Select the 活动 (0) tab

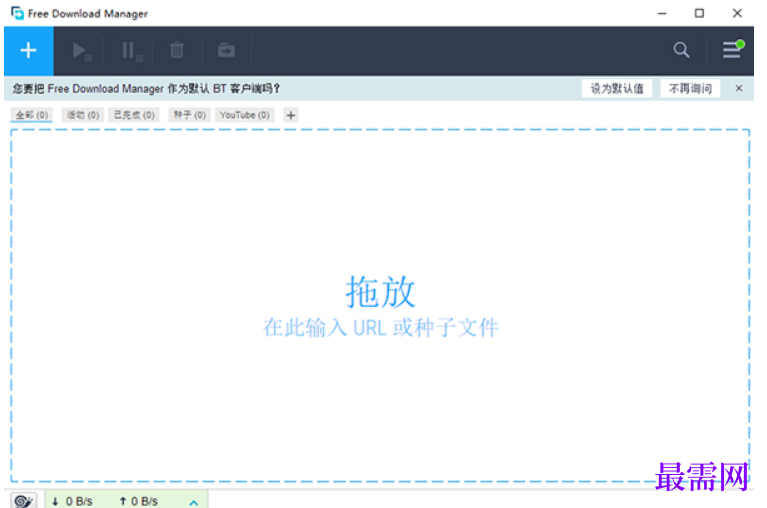(x=83, y=115)
